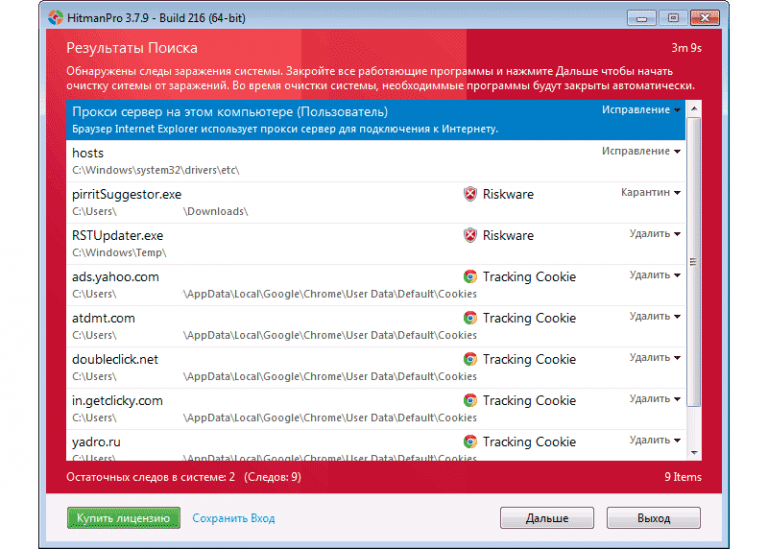The height and width of the screenshot is (549, 768).
Task: Select the yadro.ru entry
Action: click(x=376, y=446)
